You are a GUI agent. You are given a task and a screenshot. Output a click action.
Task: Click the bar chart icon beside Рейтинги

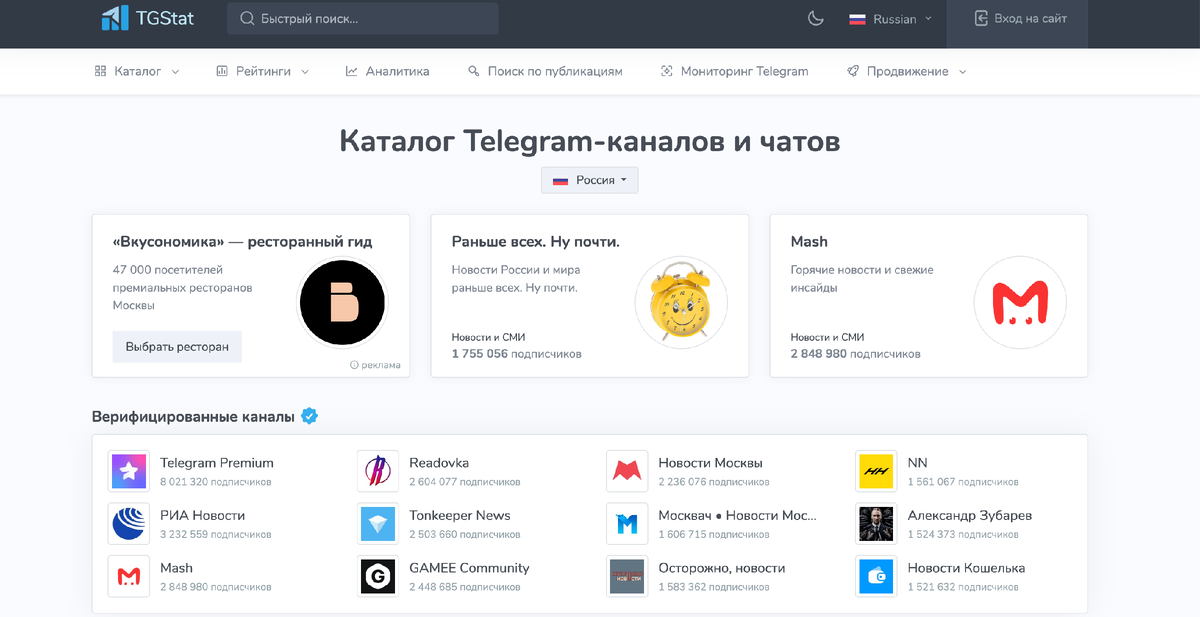pos(222,71)
